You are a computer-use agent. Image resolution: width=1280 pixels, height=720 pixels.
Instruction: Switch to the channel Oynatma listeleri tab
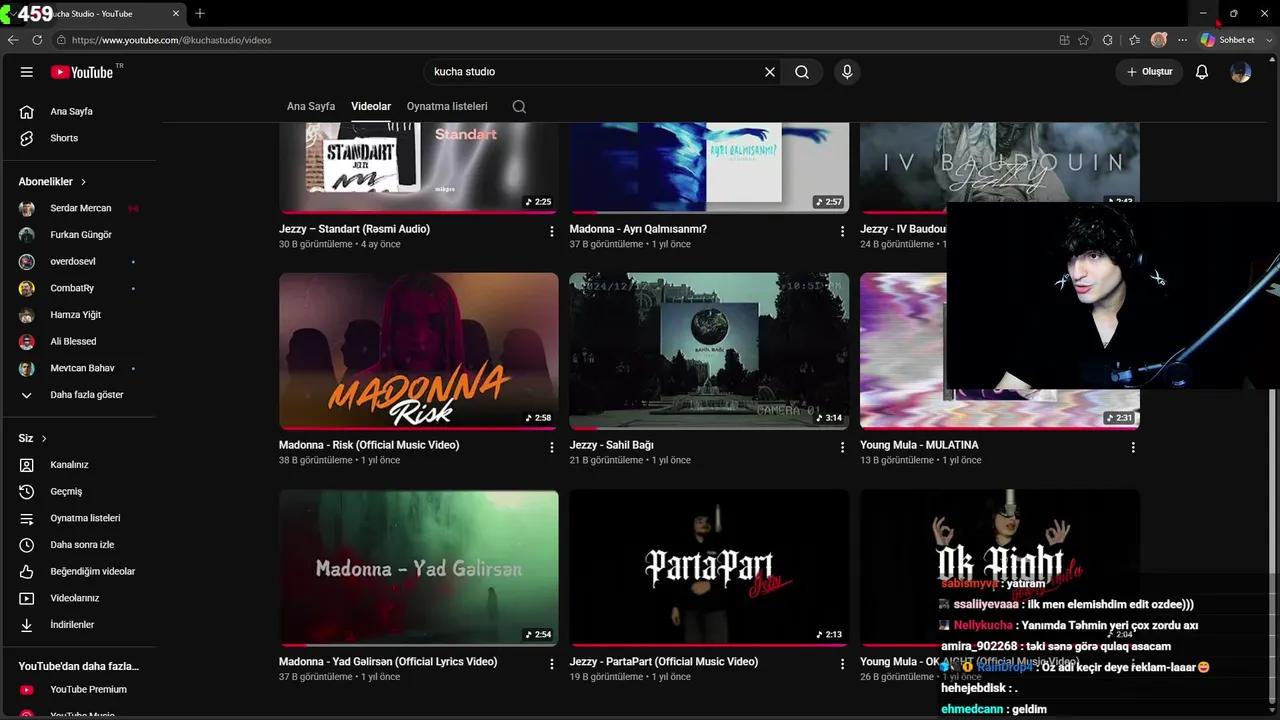(447, 106)
